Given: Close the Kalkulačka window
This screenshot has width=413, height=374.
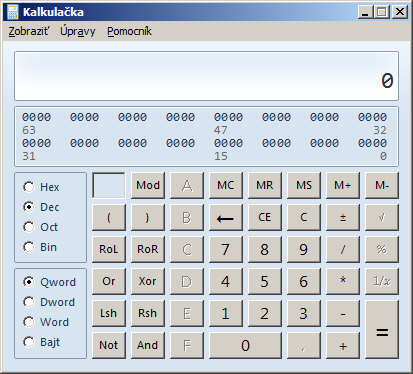Looking at the screenshot, I should [399, 12].
